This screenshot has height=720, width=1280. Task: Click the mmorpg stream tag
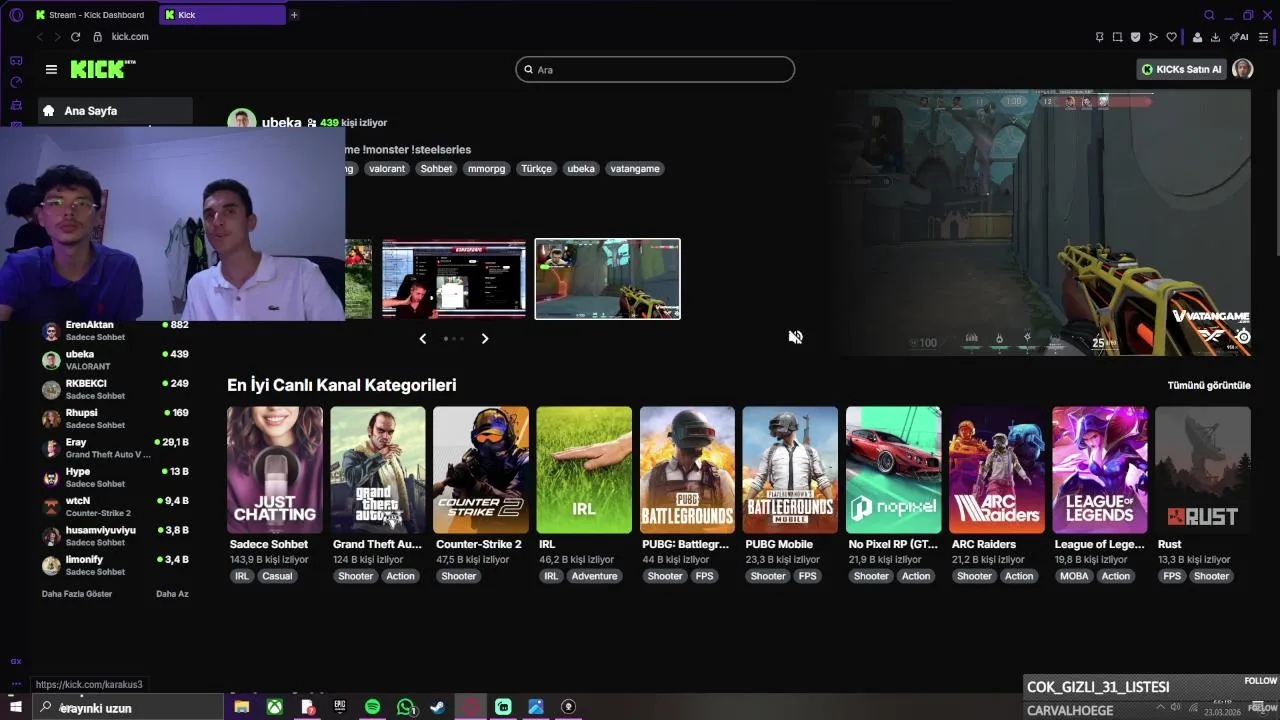coord(487,169)
